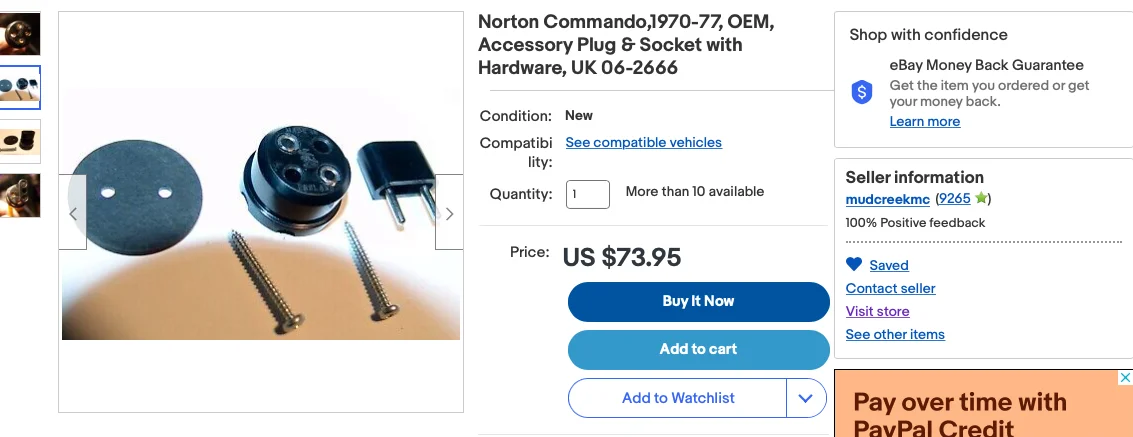Click the green seller rating star
This screenshot has width=1133, height=437.
(981, 199)
